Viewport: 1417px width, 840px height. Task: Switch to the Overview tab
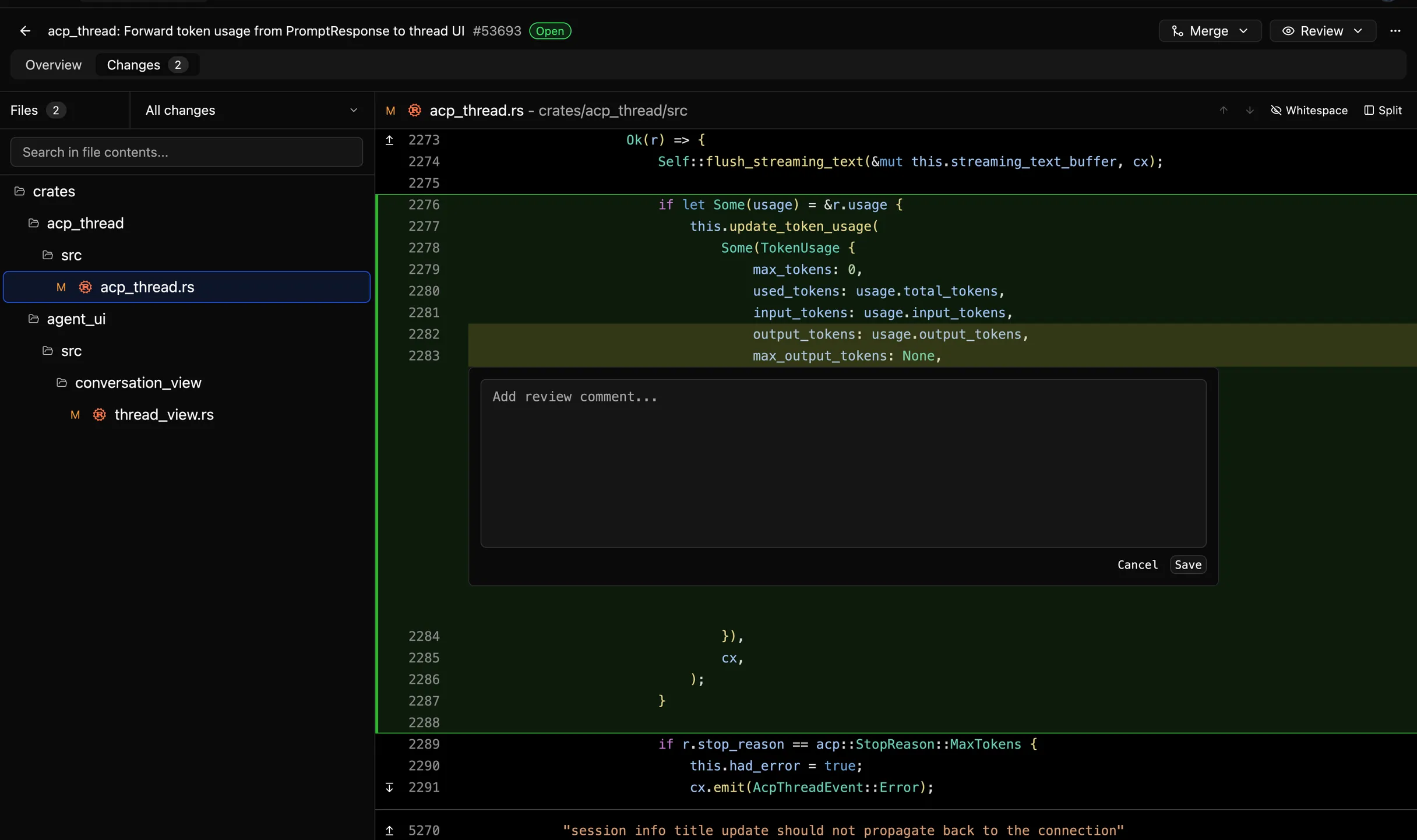coord(54,65)
